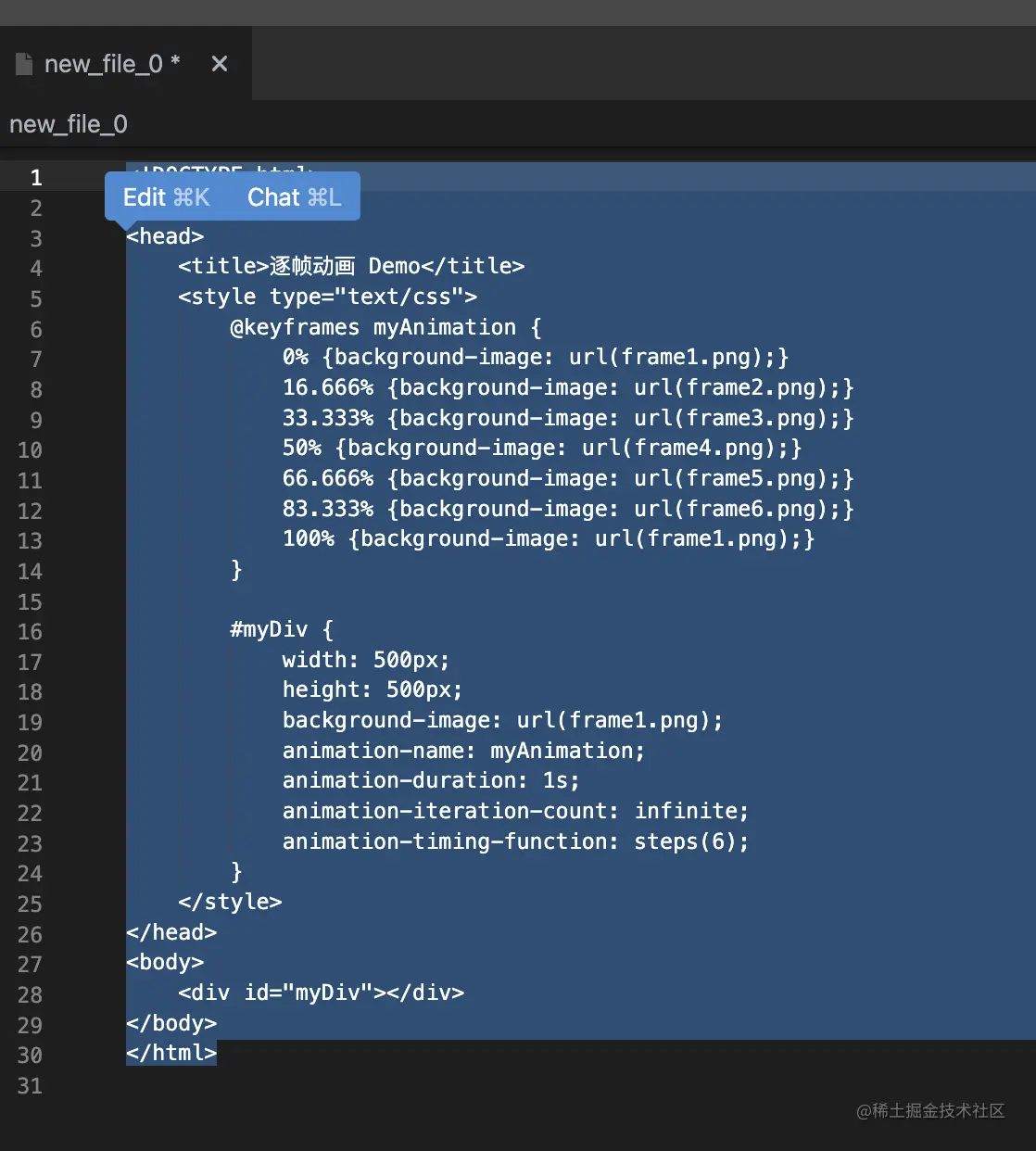Click the 16.666% keyframe with frame2.png
Image resolution: width=1036 pixels, height=1151 pixels.
568,387
